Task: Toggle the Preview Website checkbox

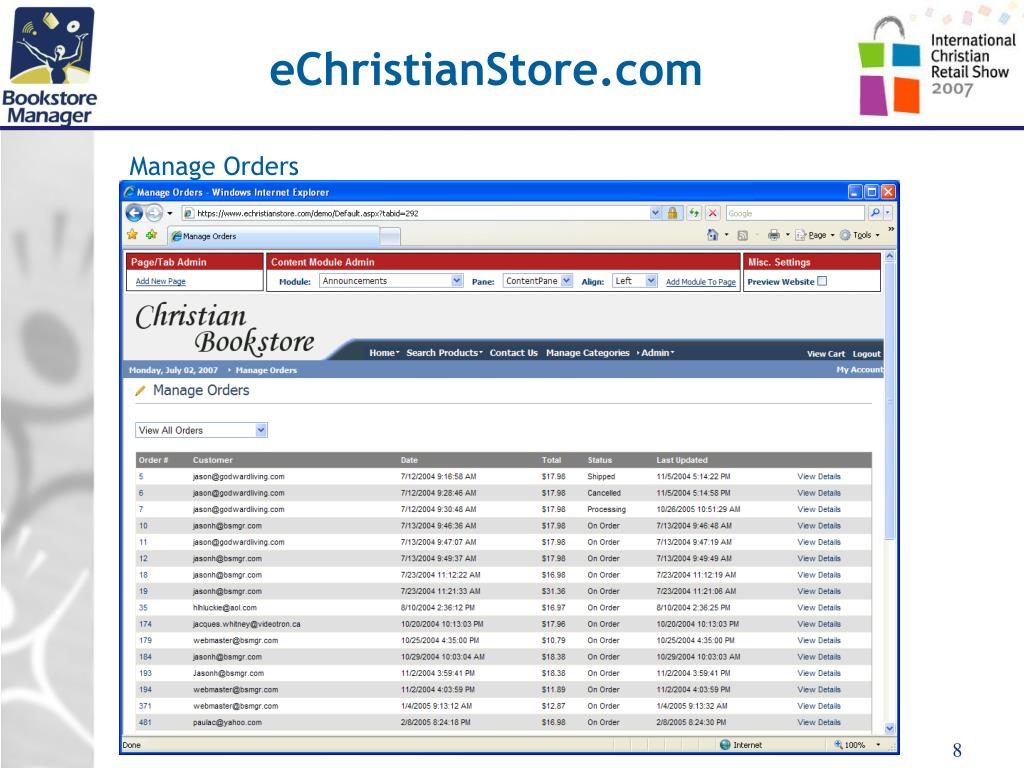Action: click(822, 281)
